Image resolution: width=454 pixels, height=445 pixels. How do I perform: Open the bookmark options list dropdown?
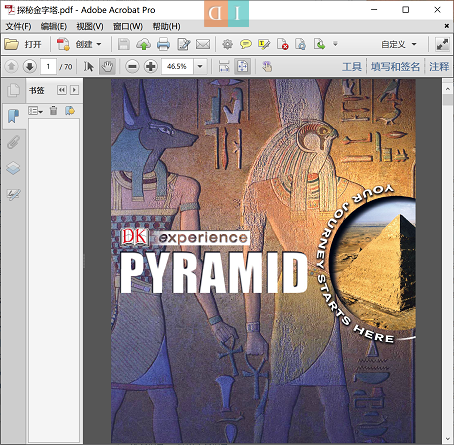pyautogui.click(x=35, y=111)
